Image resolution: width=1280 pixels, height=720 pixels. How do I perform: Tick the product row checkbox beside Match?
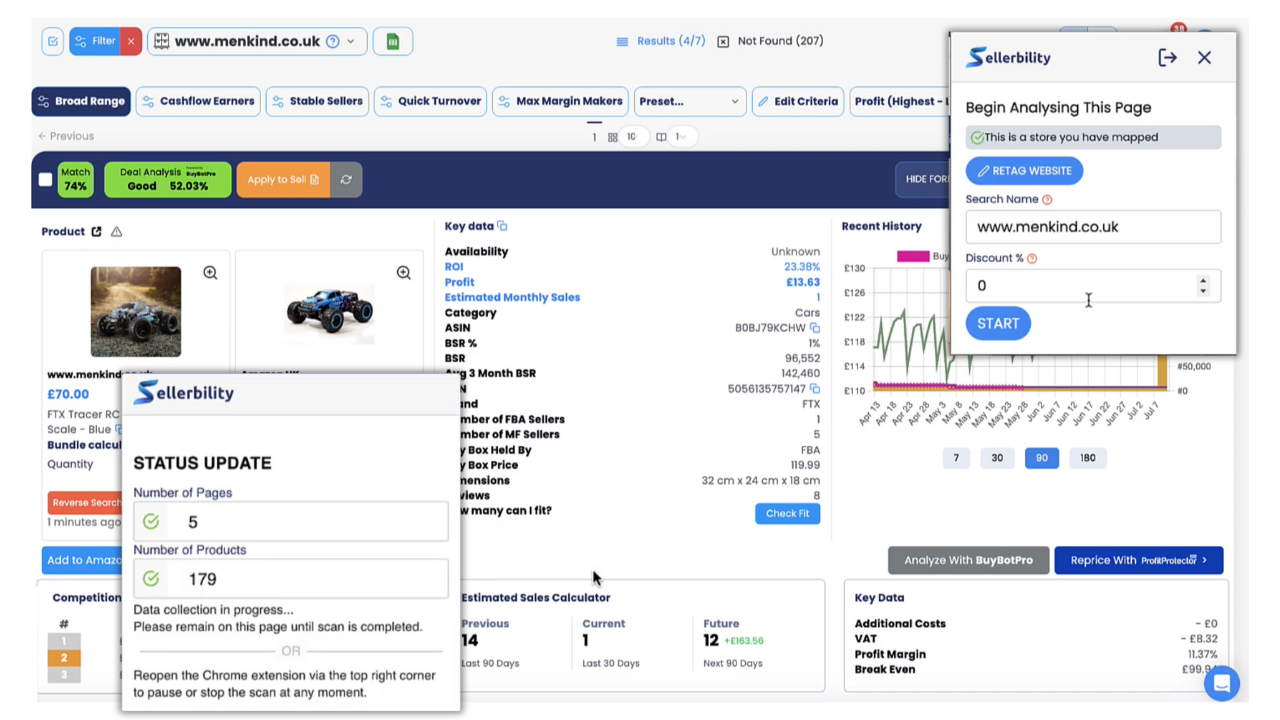[45, 180]
